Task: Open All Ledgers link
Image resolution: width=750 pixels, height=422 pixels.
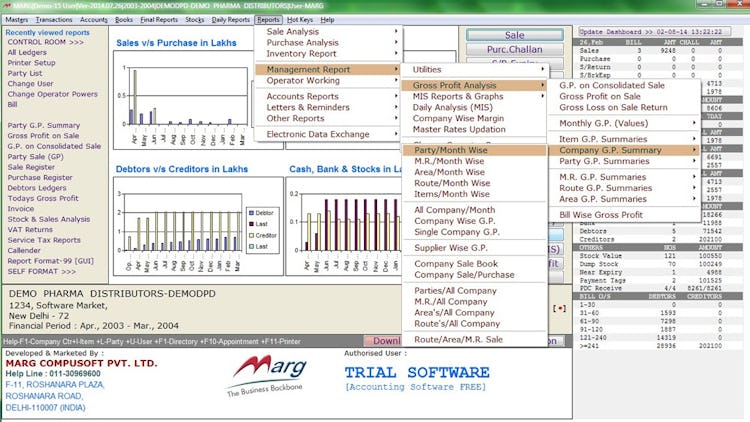Action: (x=27, y=52)
